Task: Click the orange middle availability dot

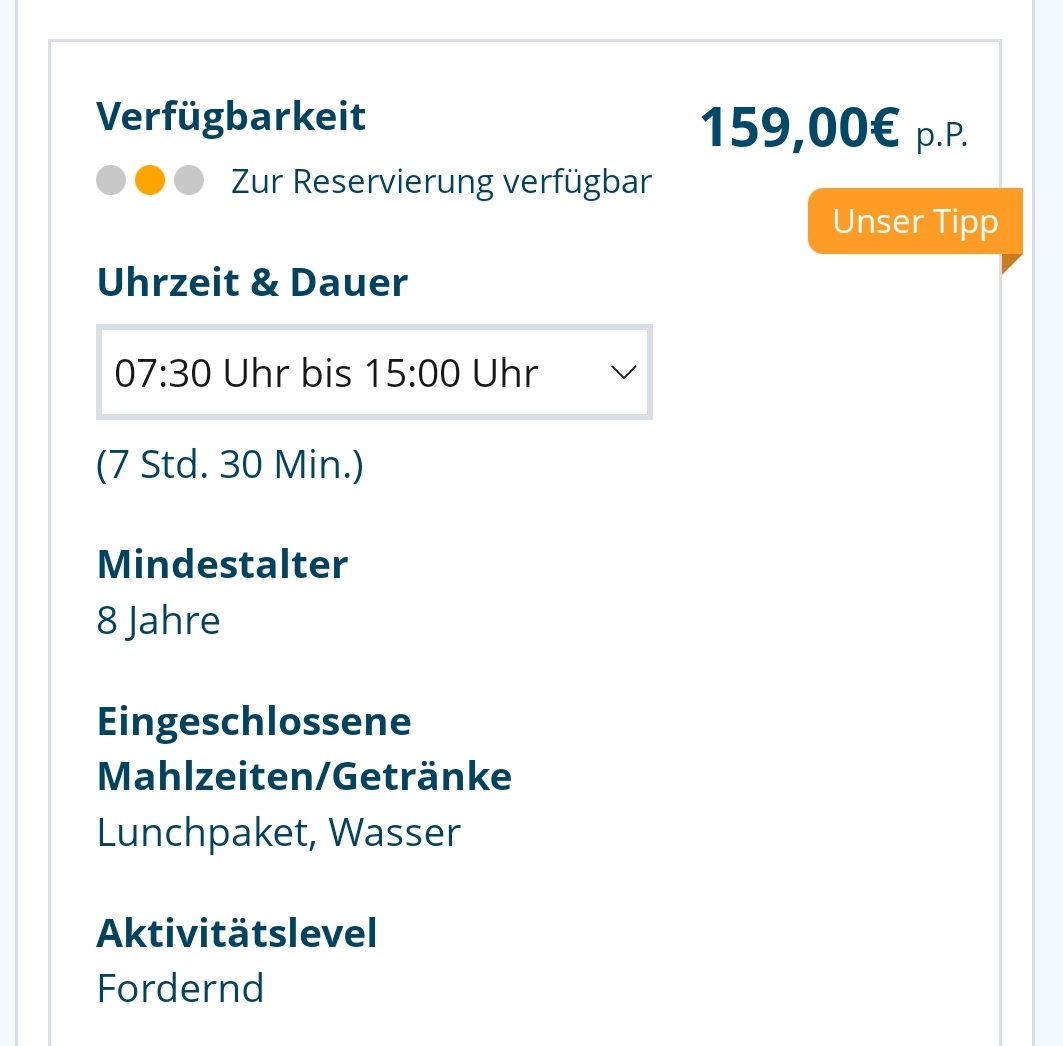Action: point(150,180)
